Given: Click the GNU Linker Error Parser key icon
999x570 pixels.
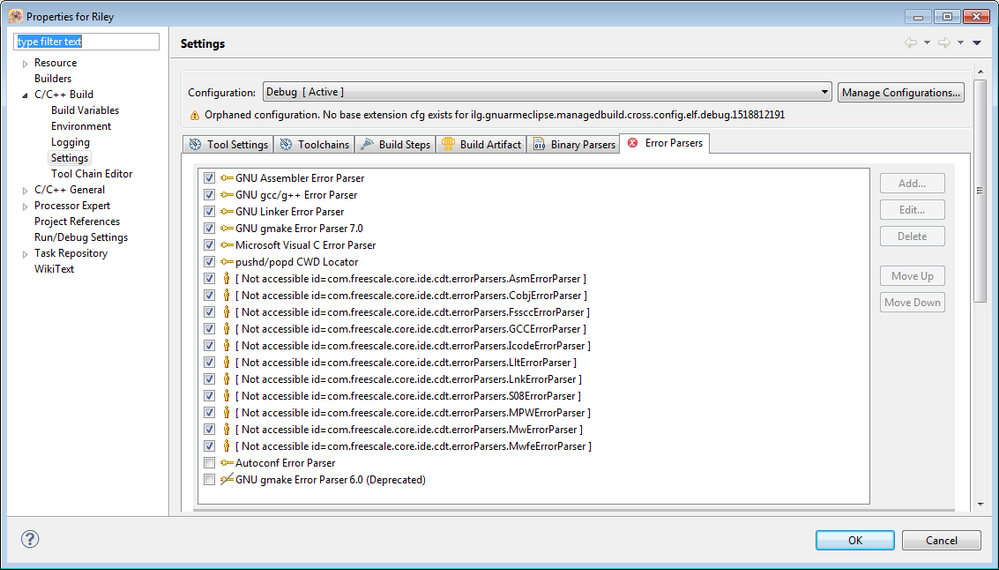Looking at the screenshot, I should [227, 211].
